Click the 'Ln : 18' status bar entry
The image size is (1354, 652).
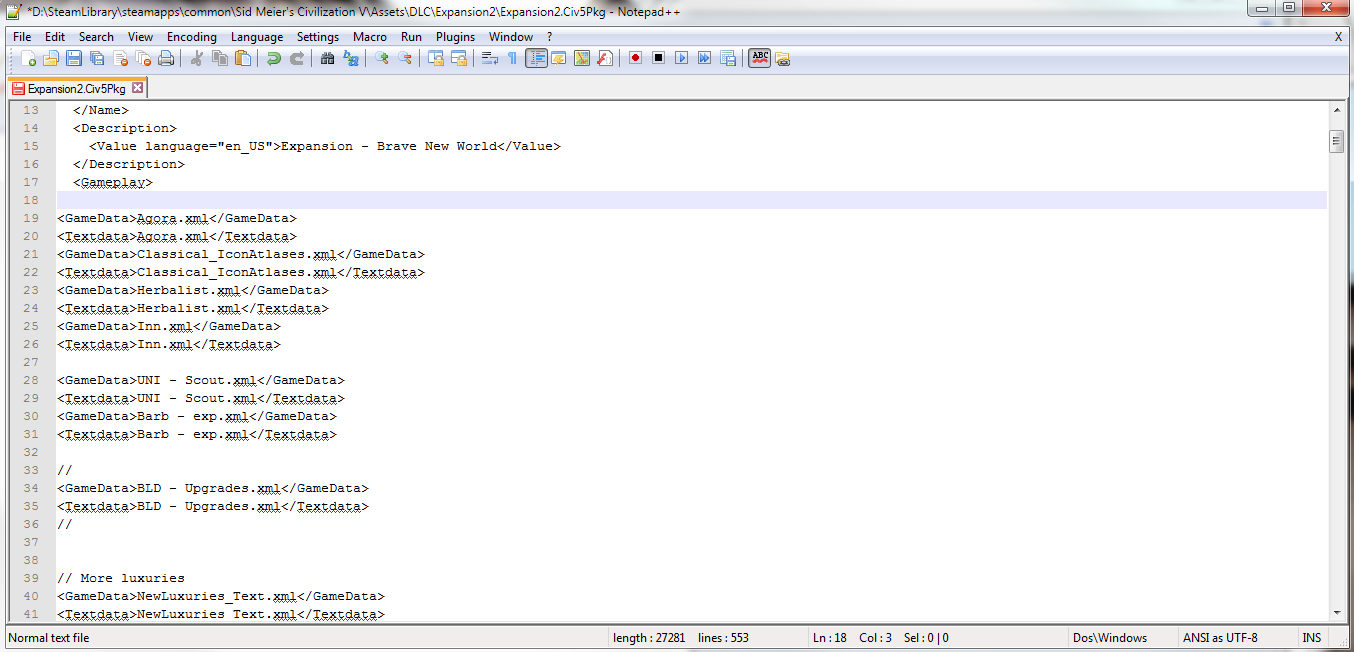[830, 637]
